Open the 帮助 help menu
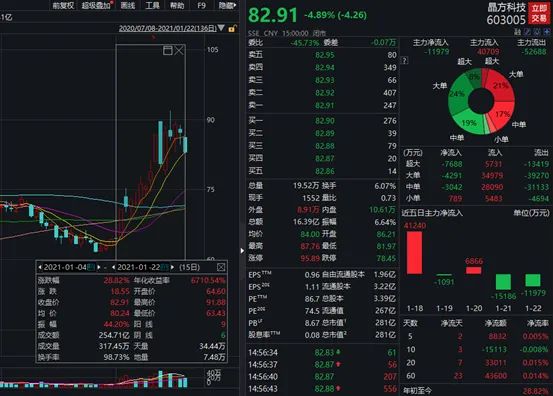 177,5
